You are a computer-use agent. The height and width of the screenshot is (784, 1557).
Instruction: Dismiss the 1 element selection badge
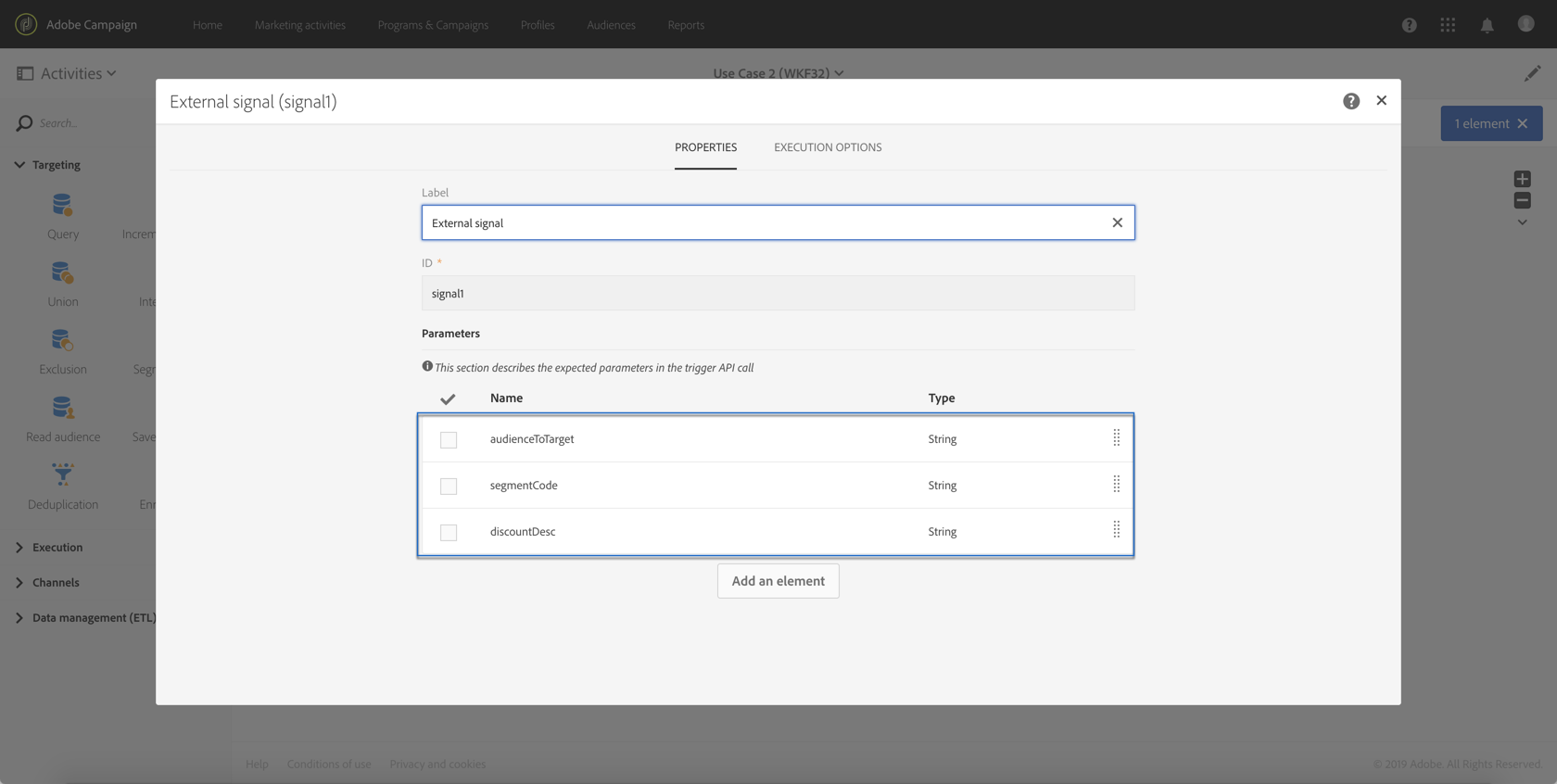(x=1522, y=123)
